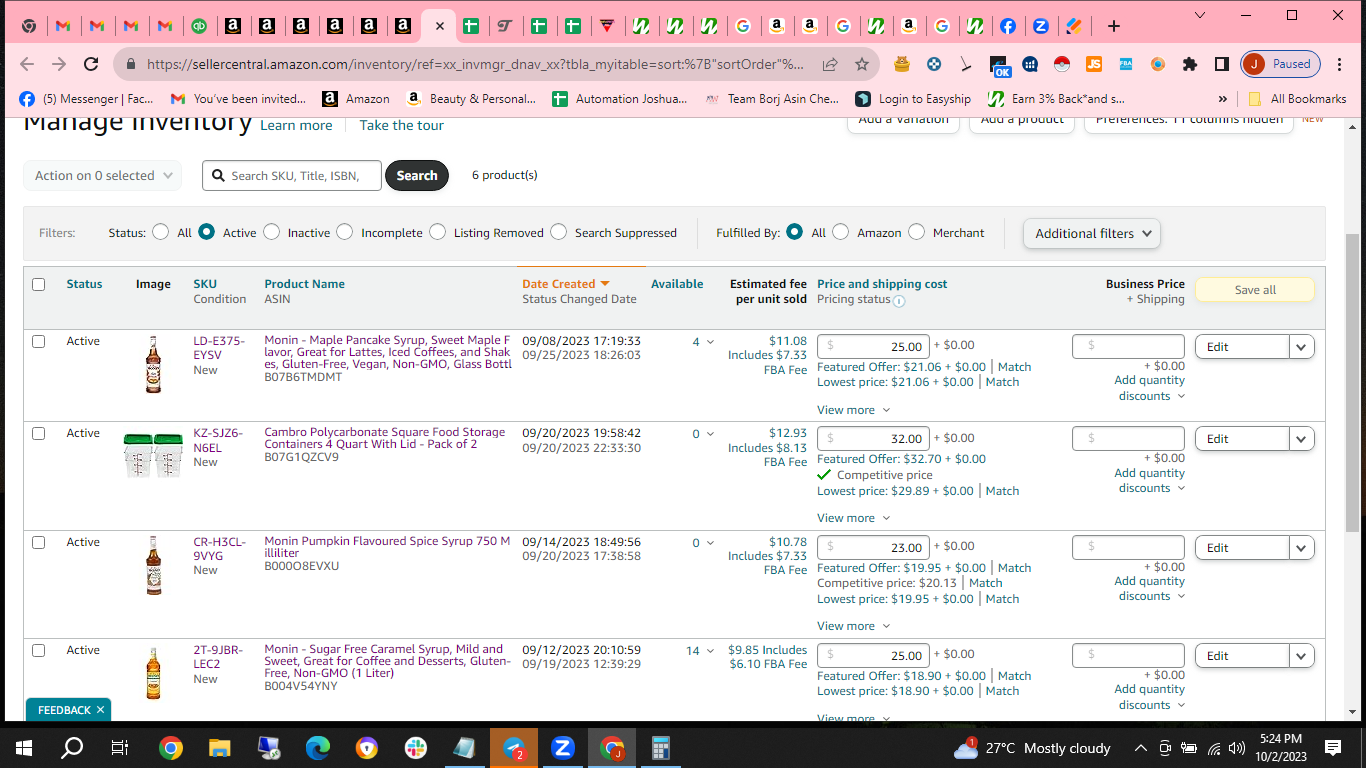Open Calculator from the taskbar
Viewport: 1366px width, 768px height.
pos(660,748)
